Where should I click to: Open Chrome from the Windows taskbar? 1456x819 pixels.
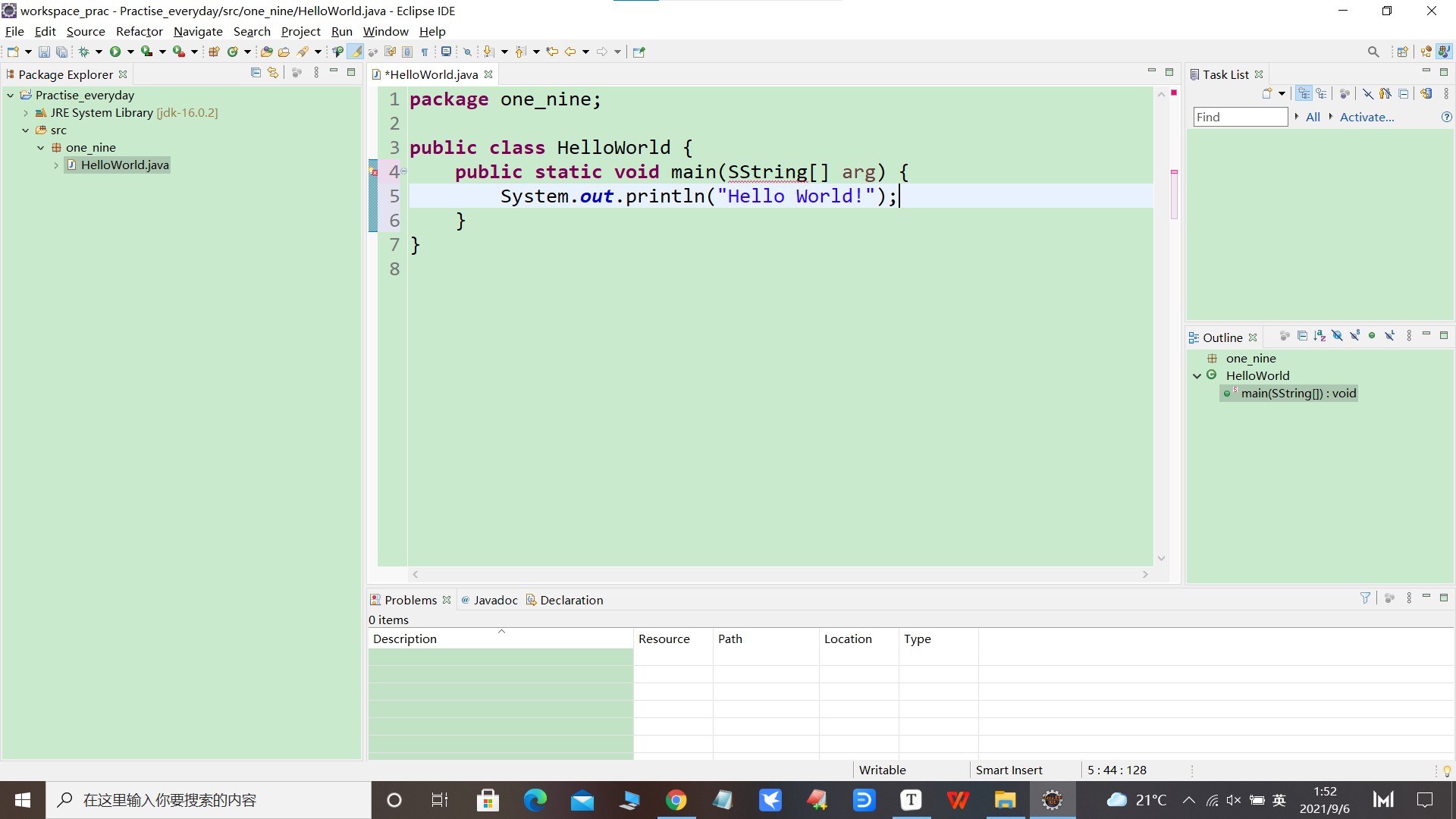[676, 800]
